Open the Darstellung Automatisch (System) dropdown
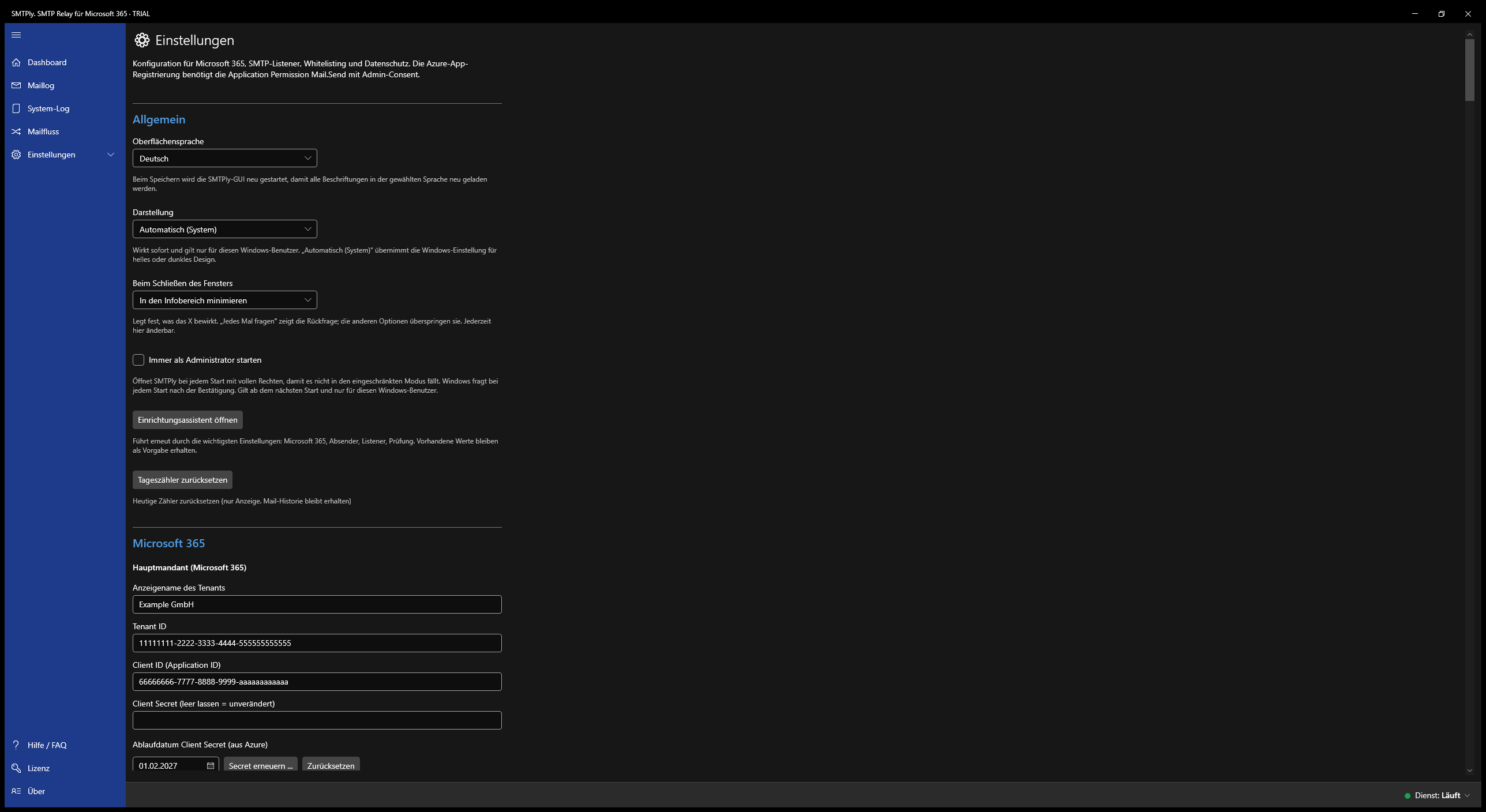The width and height of the screenshot is (1486, 812). tap(225, 229)
